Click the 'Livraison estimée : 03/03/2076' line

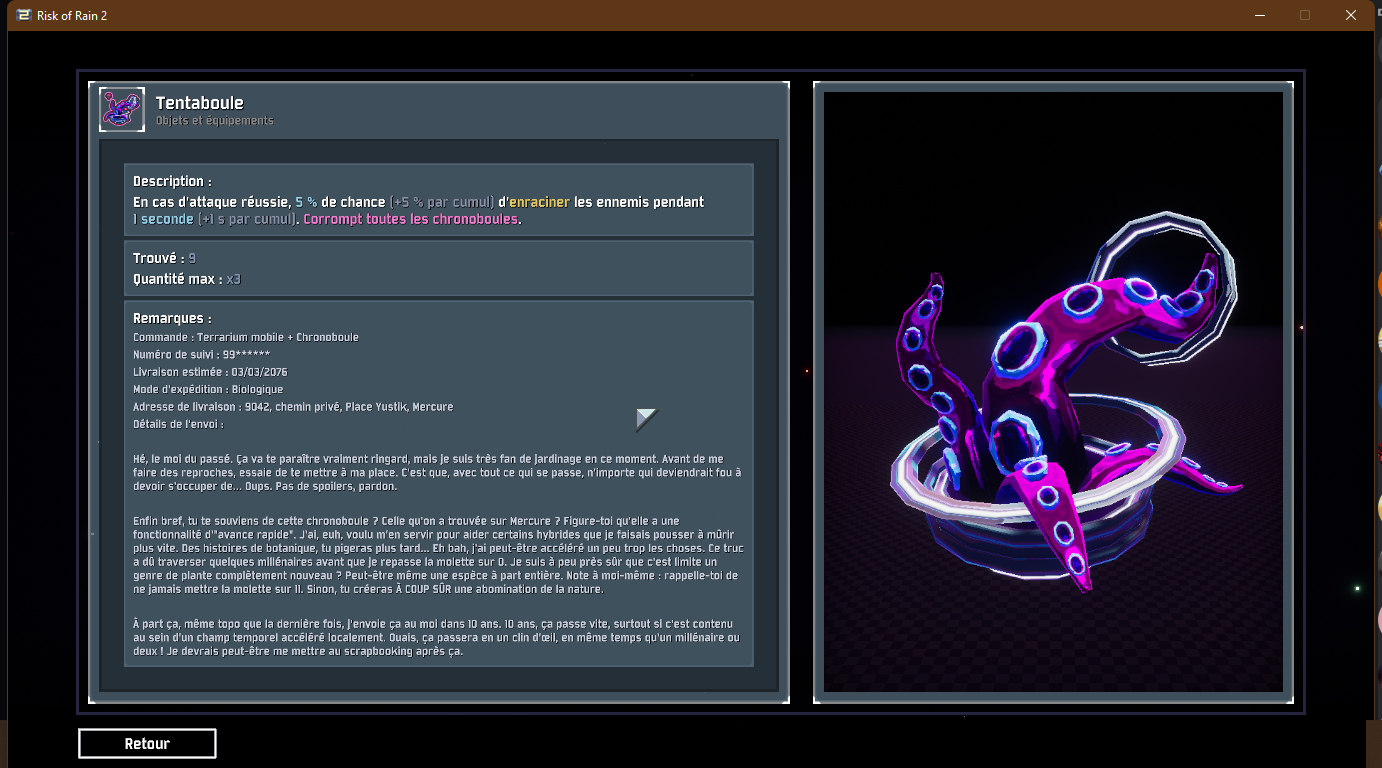pos(210,372)
